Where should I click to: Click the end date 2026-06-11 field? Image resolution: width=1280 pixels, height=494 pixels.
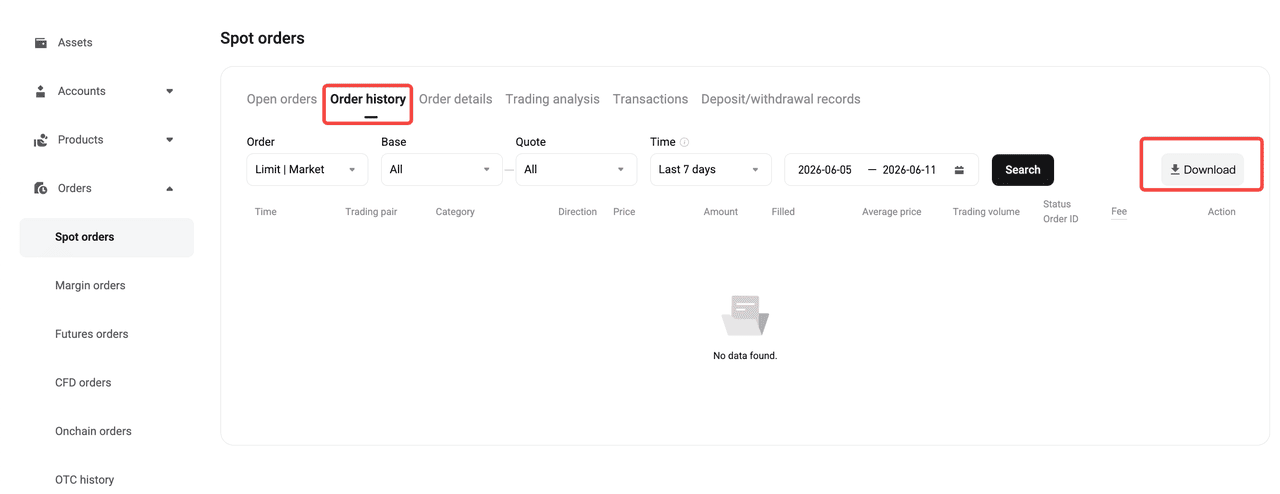909,170
